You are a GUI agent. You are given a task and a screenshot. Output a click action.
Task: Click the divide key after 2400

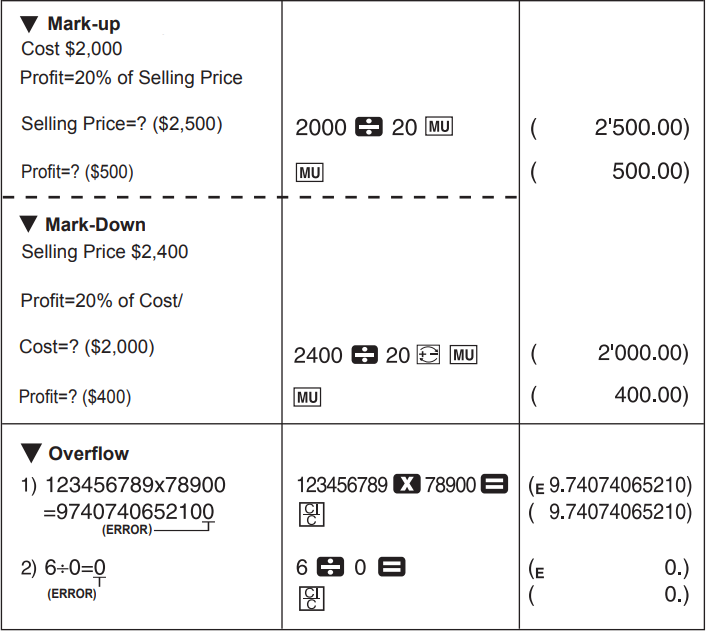pos(365,355)
